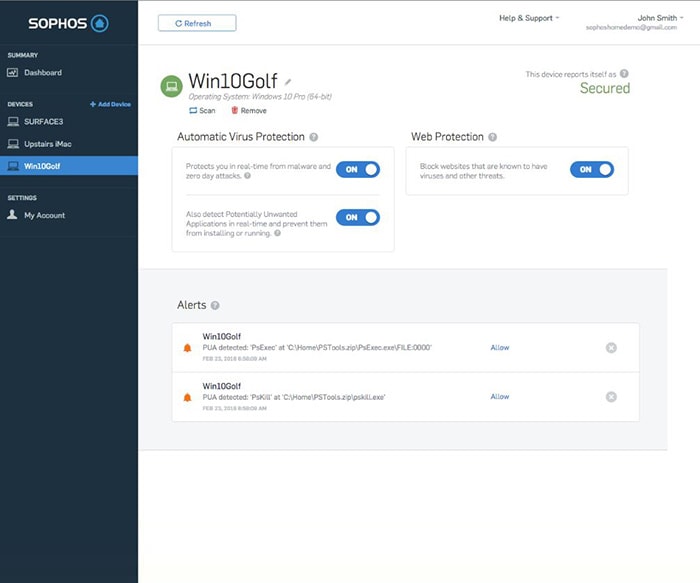Start a Scan on Win10Golf
The height and width of the screenshot is (583, 700).
coord(202,110)
